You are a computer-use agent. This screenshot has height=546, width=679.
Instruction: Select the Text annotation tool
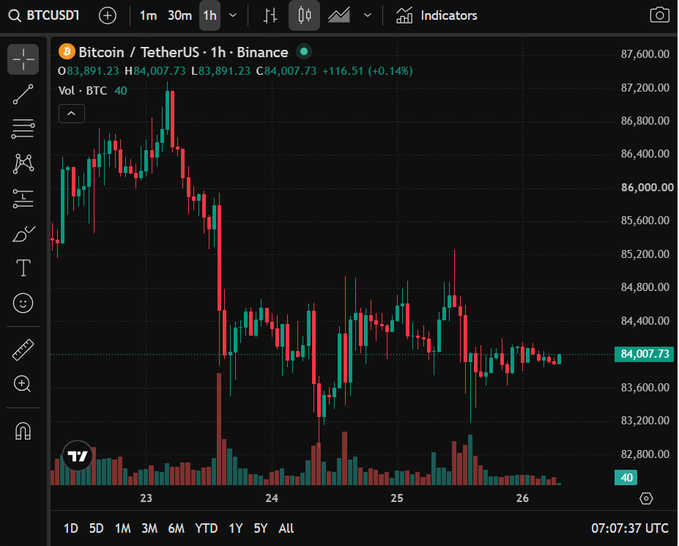click(23, 268)
